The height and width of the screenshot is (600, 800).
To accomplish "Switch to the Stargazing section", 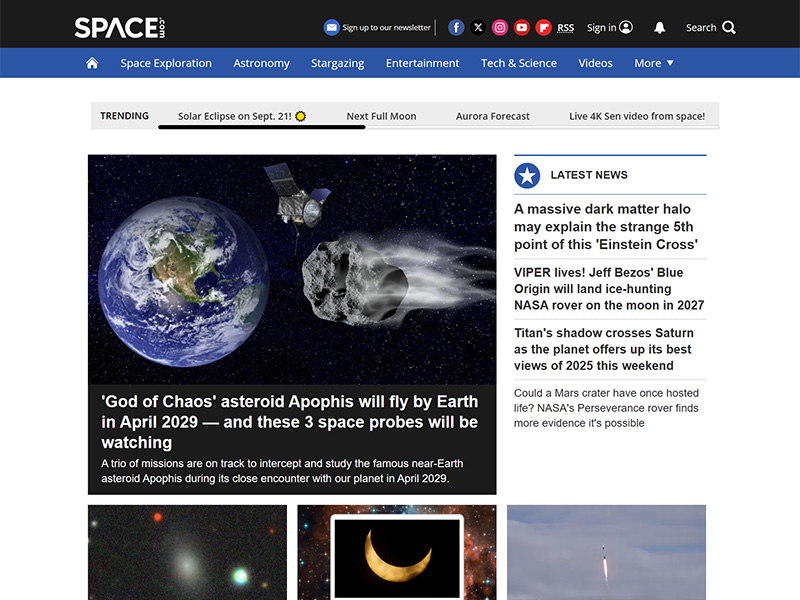I will click(337, 62).
